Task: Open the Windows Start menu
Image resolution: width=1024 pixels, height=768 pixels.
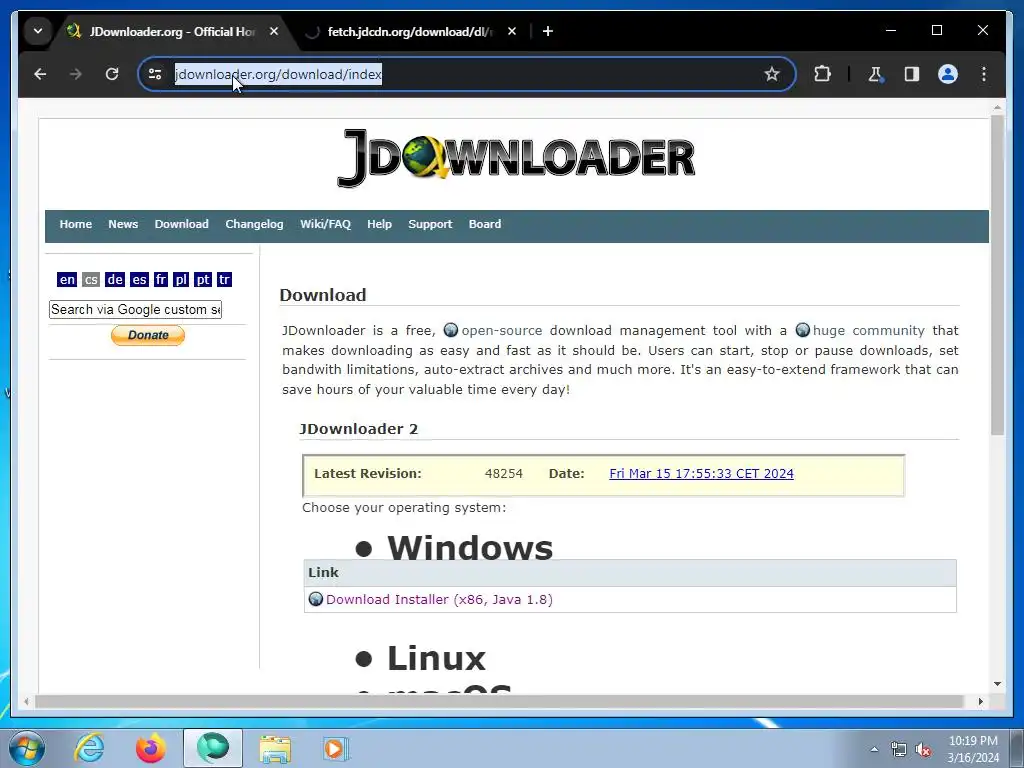Action: [26, 748]
